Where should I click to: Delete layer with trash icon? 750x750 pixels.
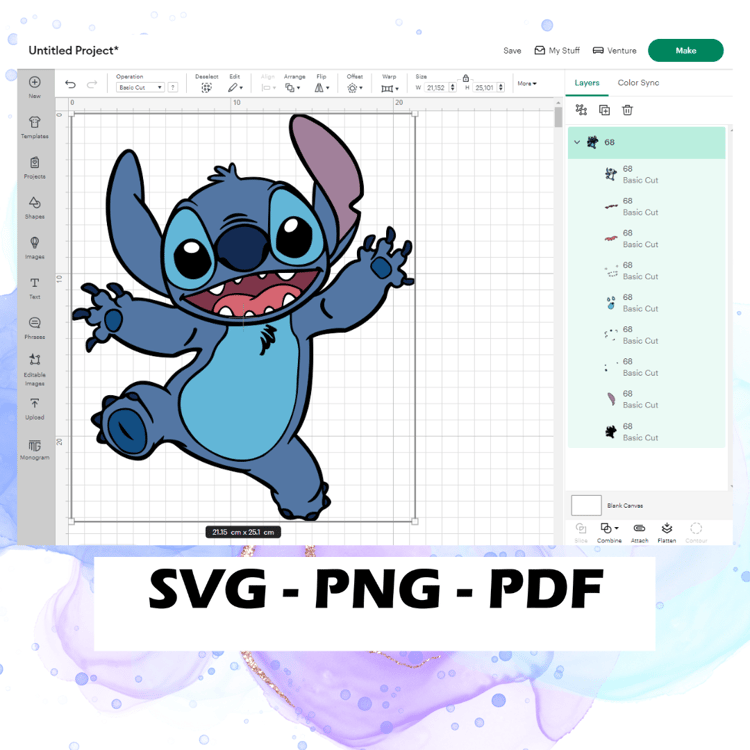(x=627, y=110)
